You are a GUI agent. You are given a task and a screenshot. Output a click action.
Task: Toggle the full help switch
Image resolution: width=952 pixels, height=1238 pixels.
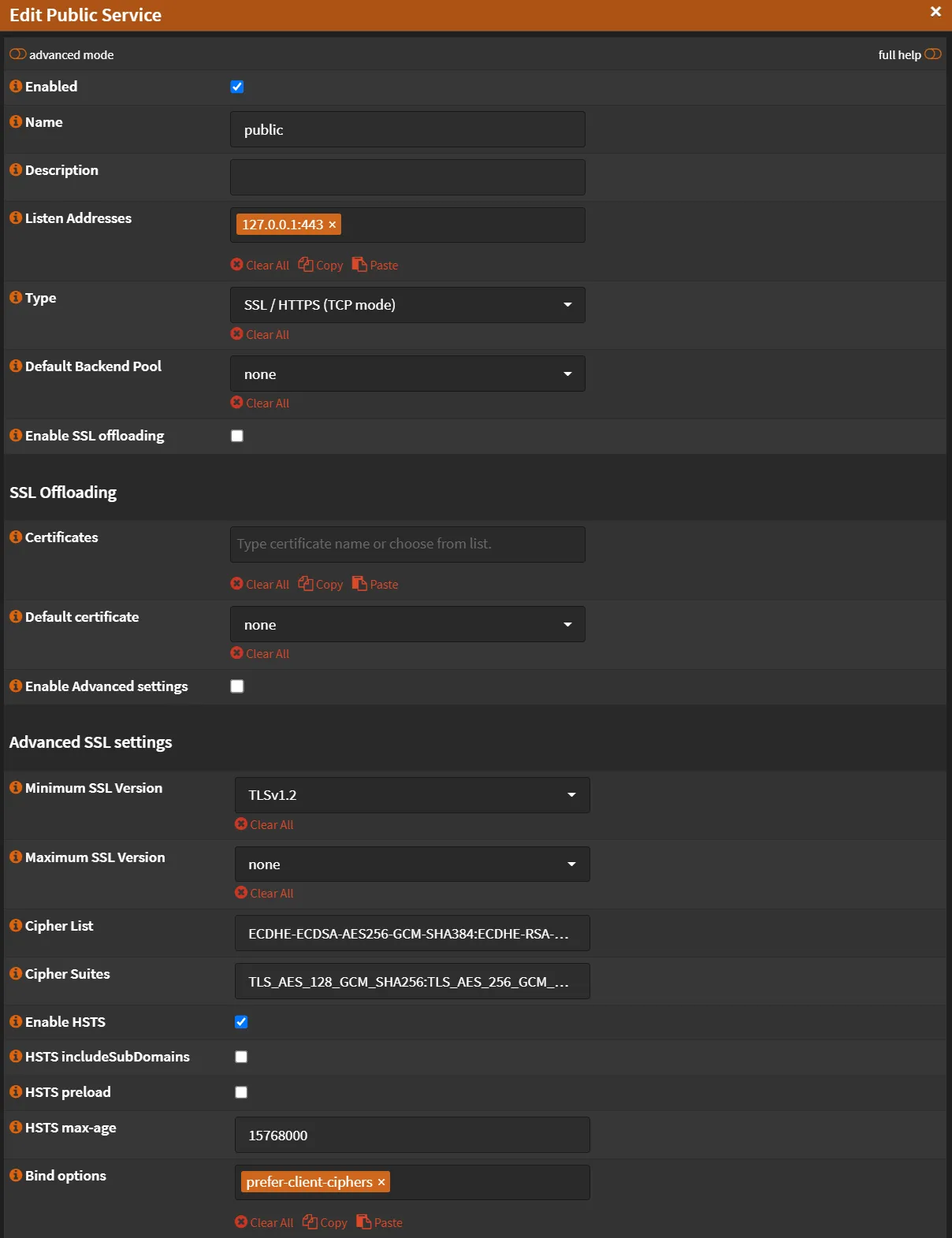[933, 54]
